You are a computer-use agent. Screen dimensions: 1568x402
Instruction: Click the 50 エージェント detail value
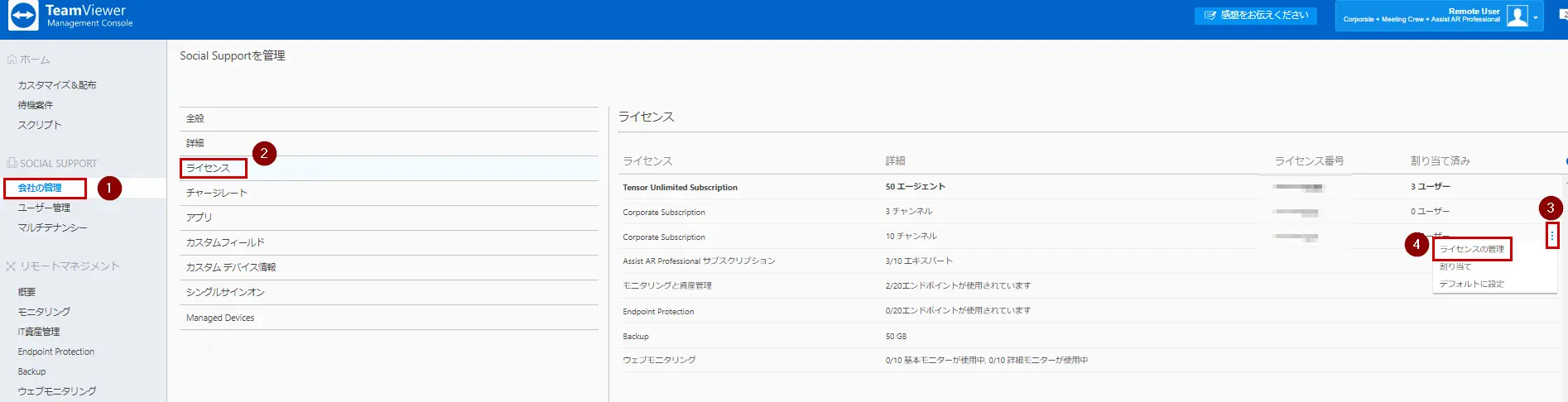(x=916, y=187)
